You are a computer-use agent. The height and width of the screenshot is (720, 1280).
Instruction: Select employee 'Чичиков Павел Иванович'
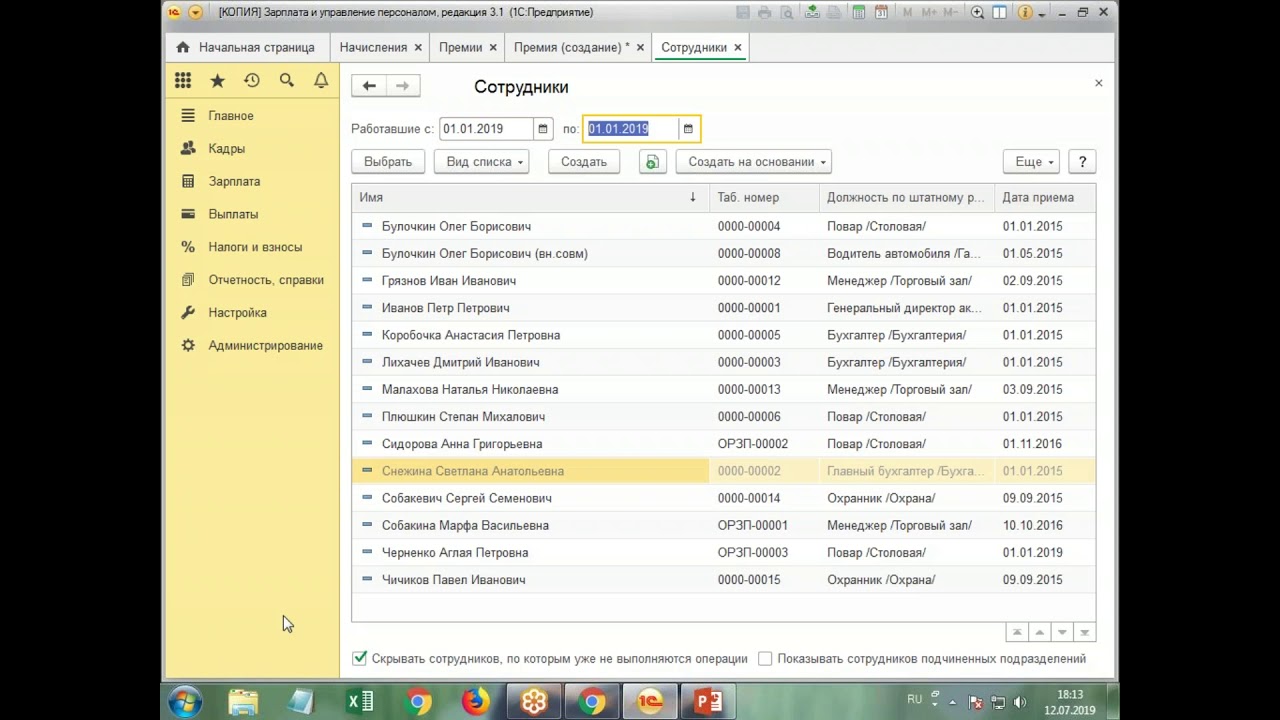[x=723, y=580]
